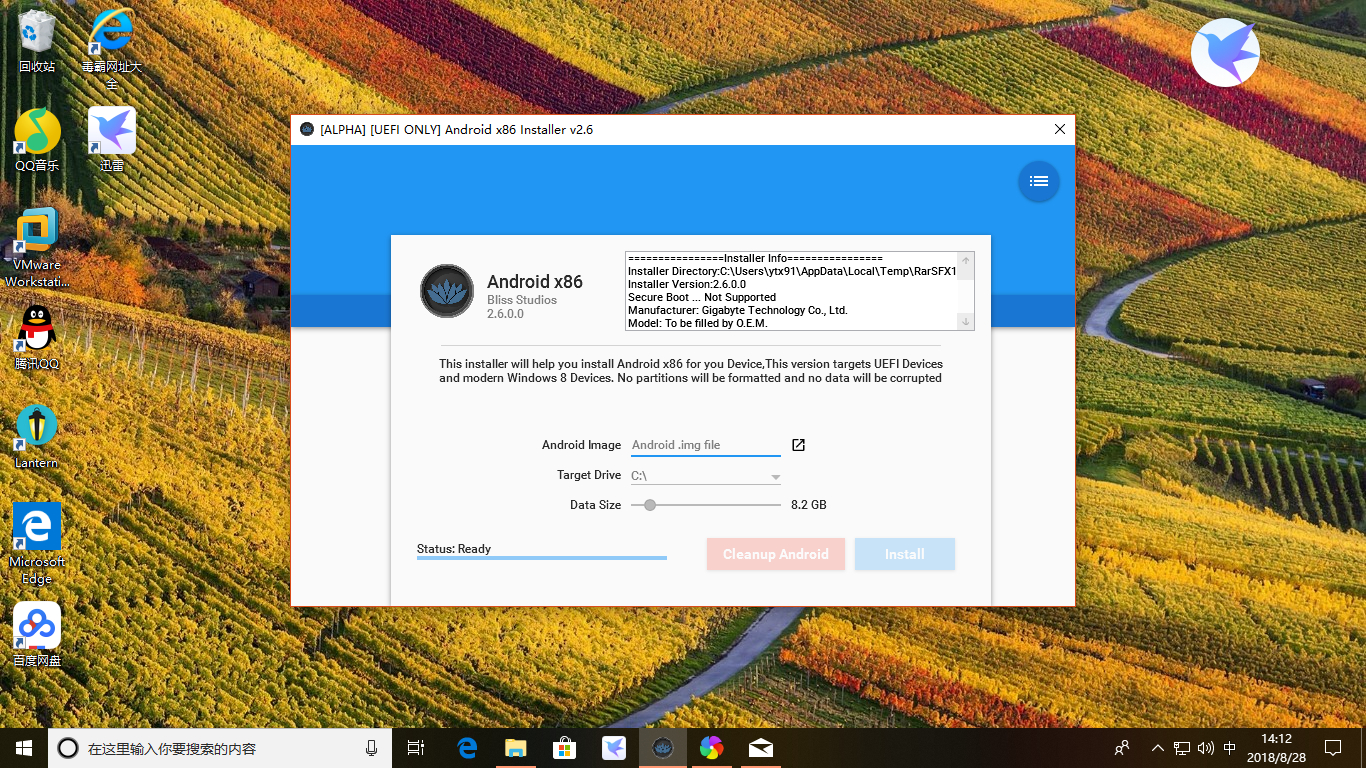Click the '8.2 GB' data size value

[809, 505]
